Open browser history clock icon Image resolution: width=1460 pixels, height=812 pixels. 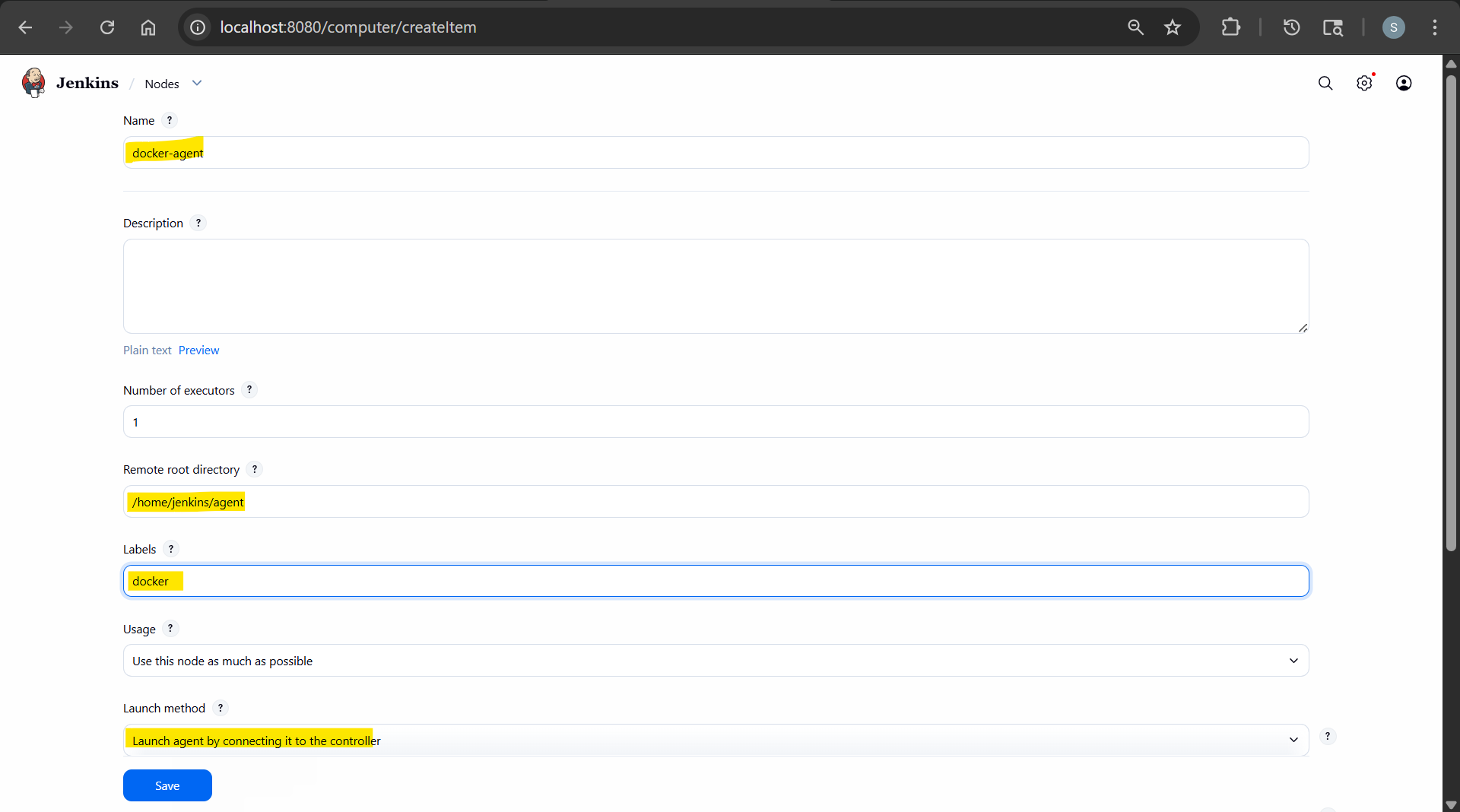(1291, 27)
